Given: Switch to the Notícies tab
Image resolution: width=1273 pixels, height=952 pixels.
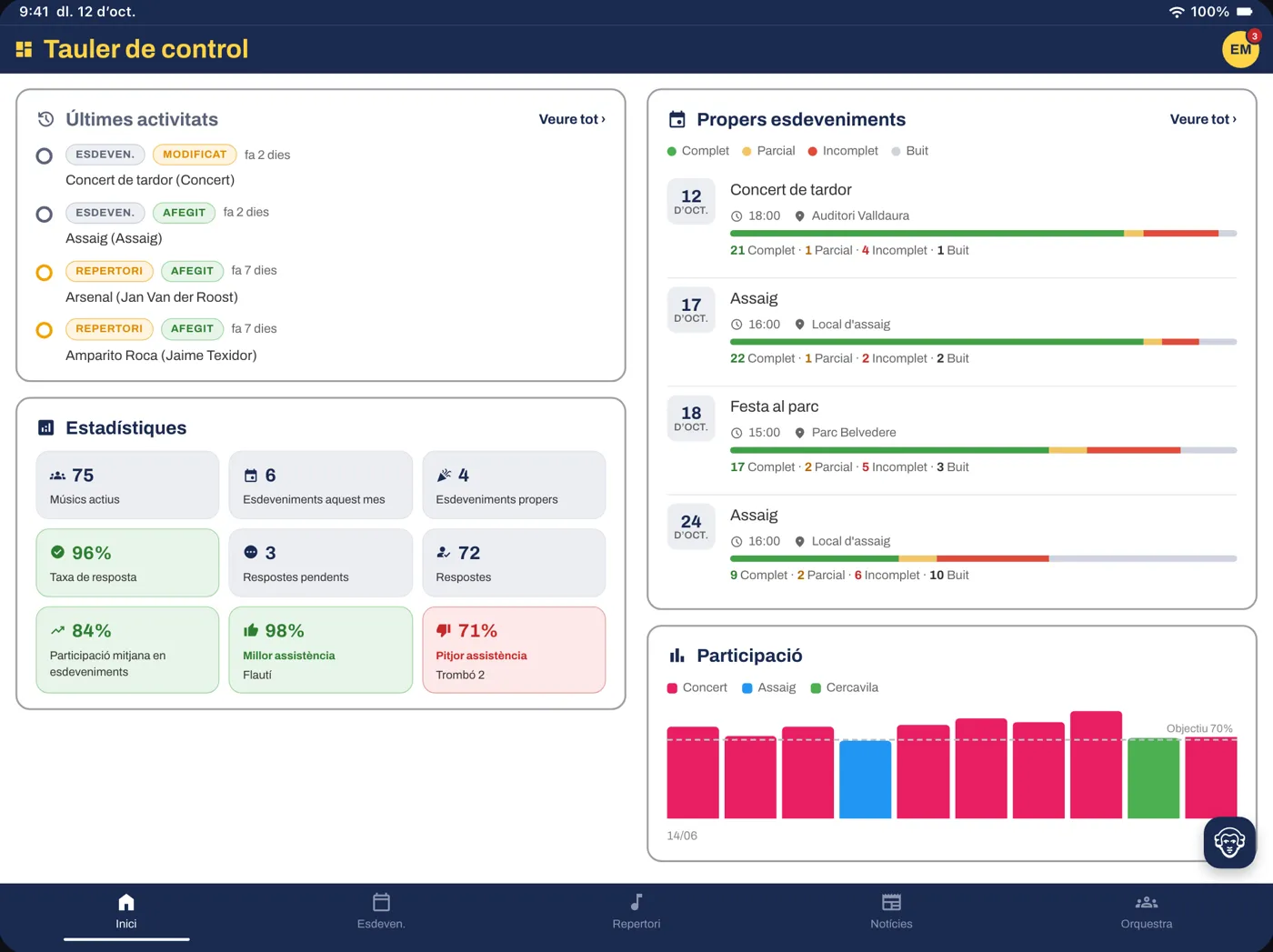Looking at the screenshot, I should pyautogui.click(x=891, y=911).
